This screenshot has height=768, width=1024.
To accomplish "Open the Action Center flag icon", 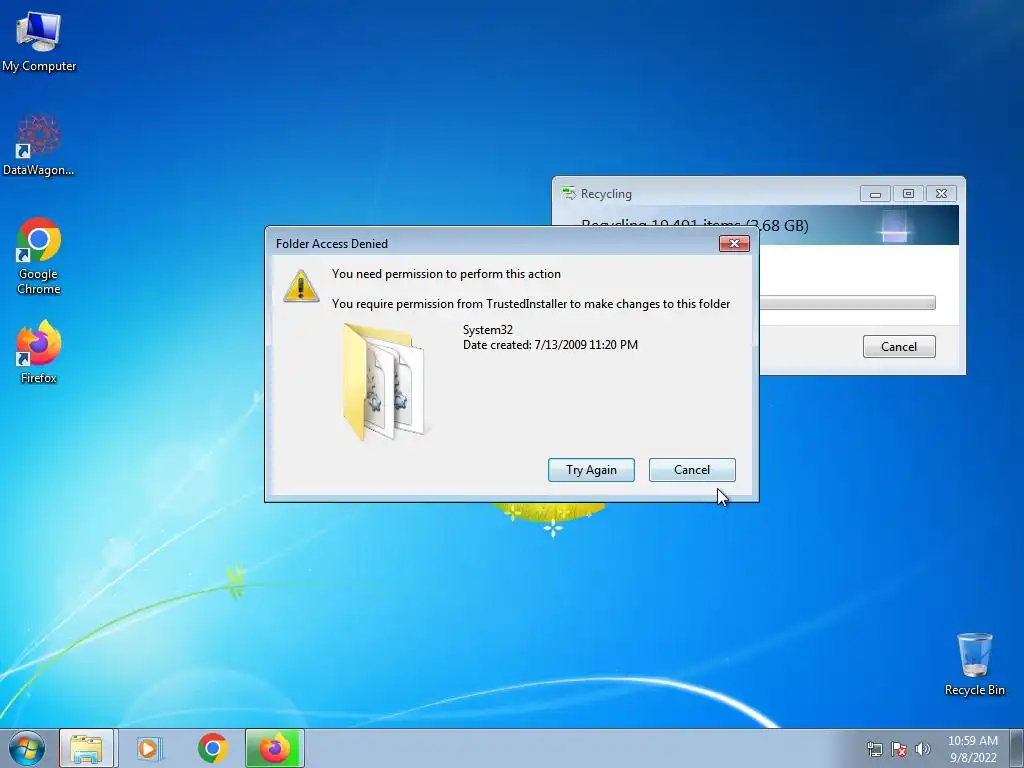I will 899,749.
